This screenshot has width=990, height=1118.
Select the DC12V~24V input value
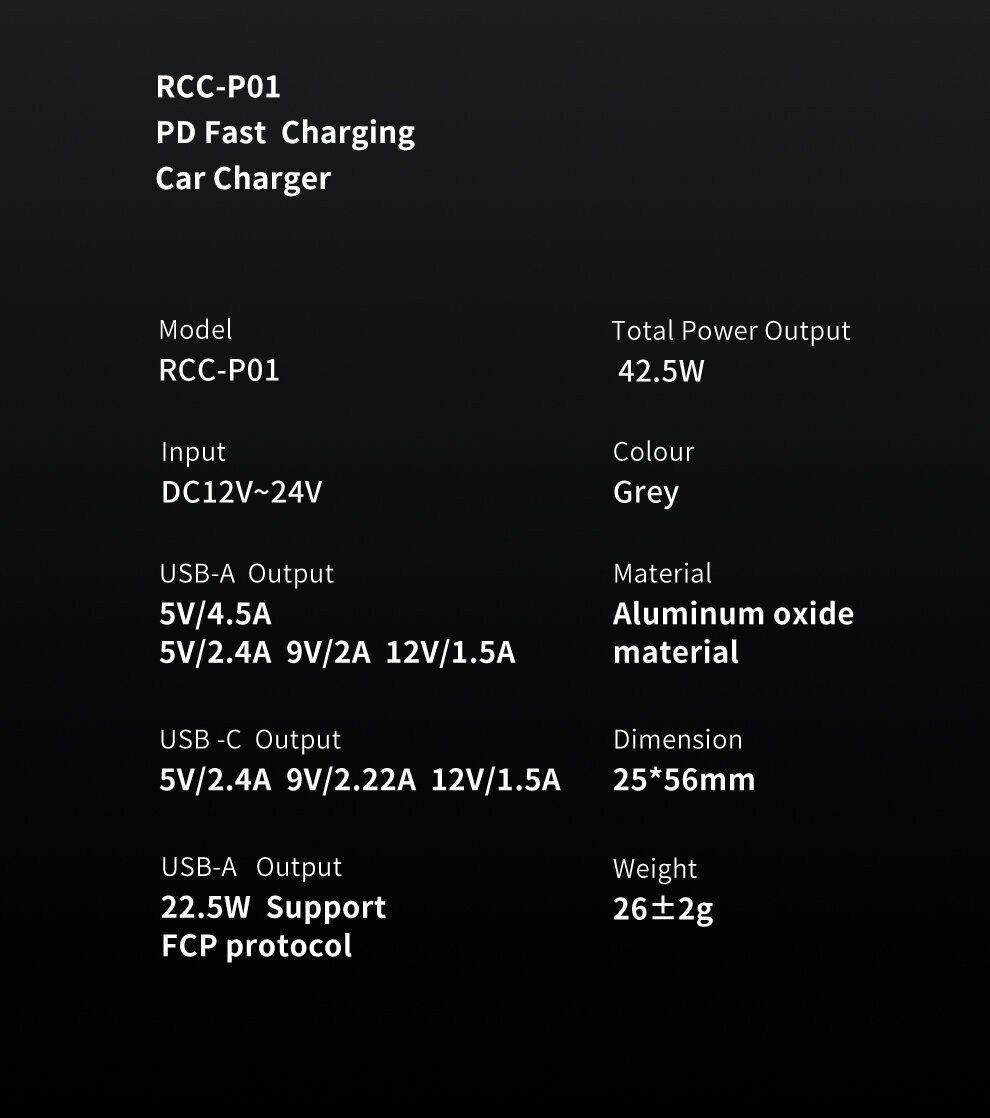point(242,492)
